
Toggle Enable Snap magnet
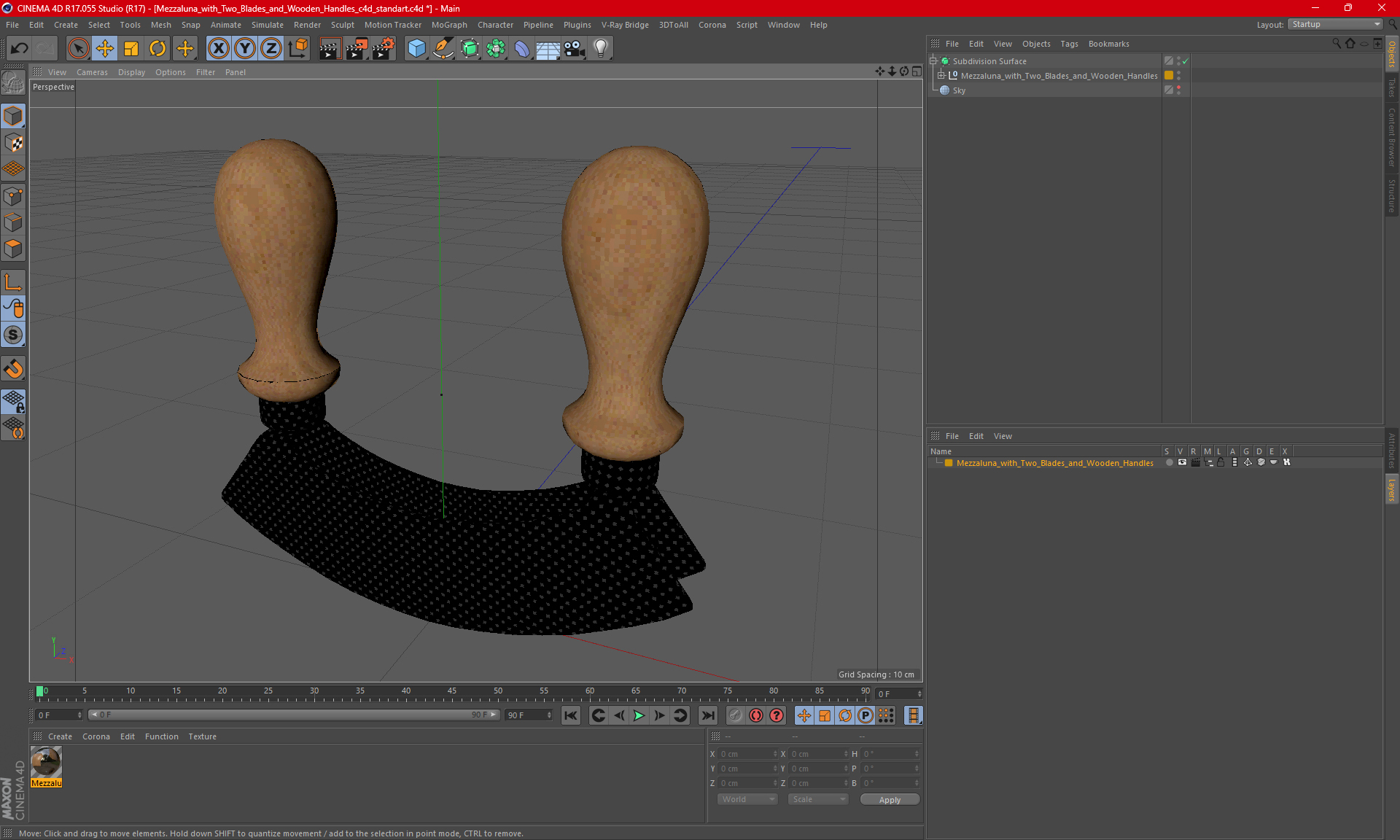13,369
